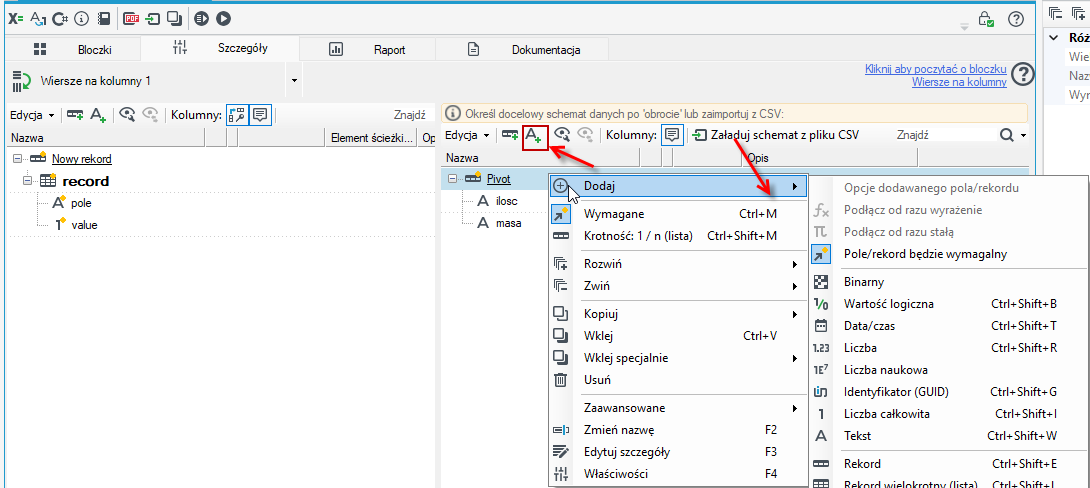Switch to the Szczegóły tab
This screenshot has width=1090, height=488.
tap(220, 48)
